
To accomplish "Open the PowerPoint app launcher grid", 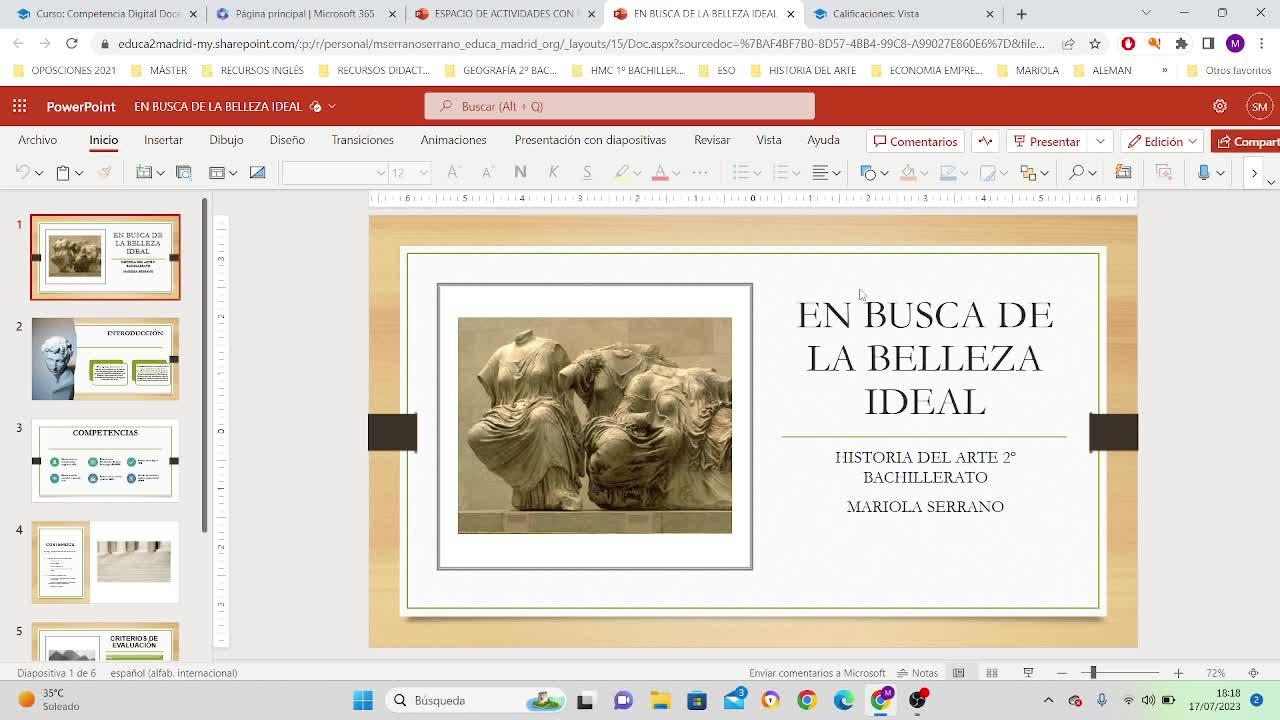I will pyautogui.click(x=19, y=106).
